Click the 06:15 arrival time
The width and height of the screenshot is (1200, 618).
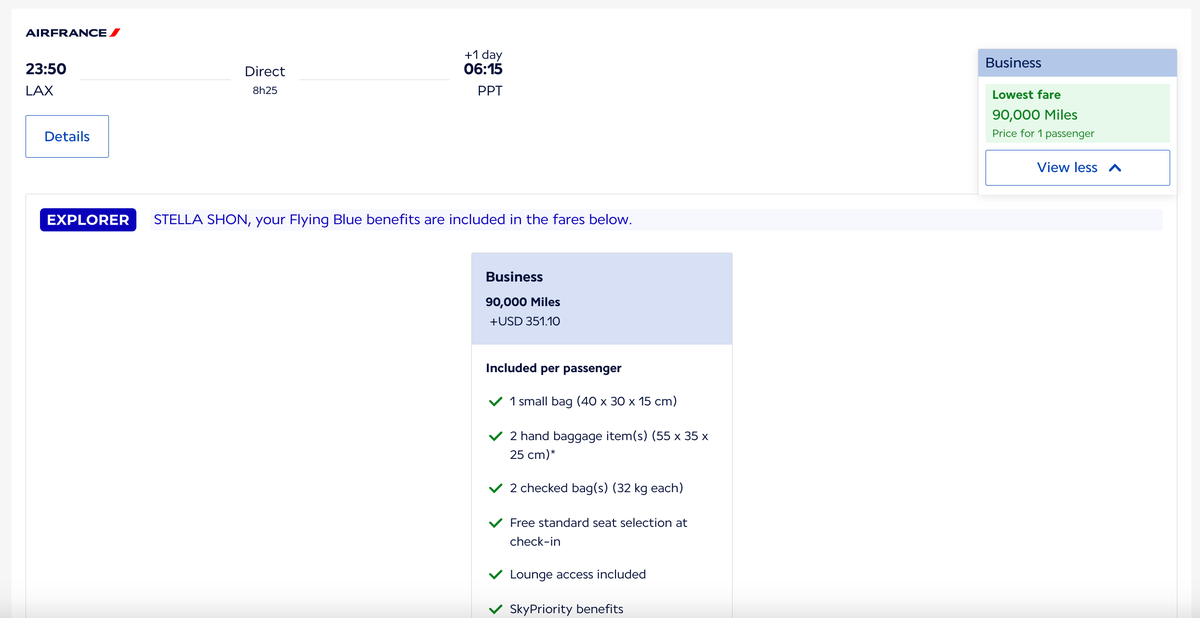tap(483, 70)
